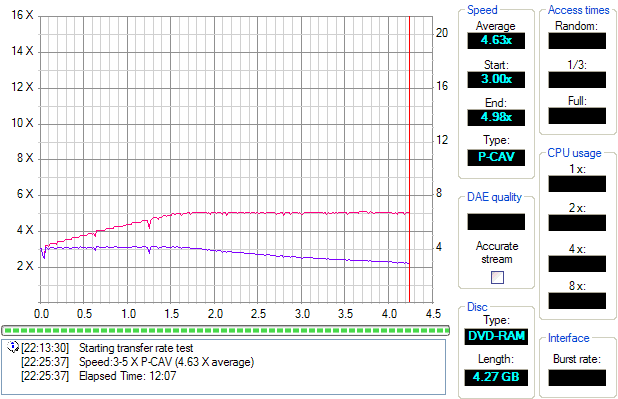Click the info icon beside the log

[x=13, y=347]
